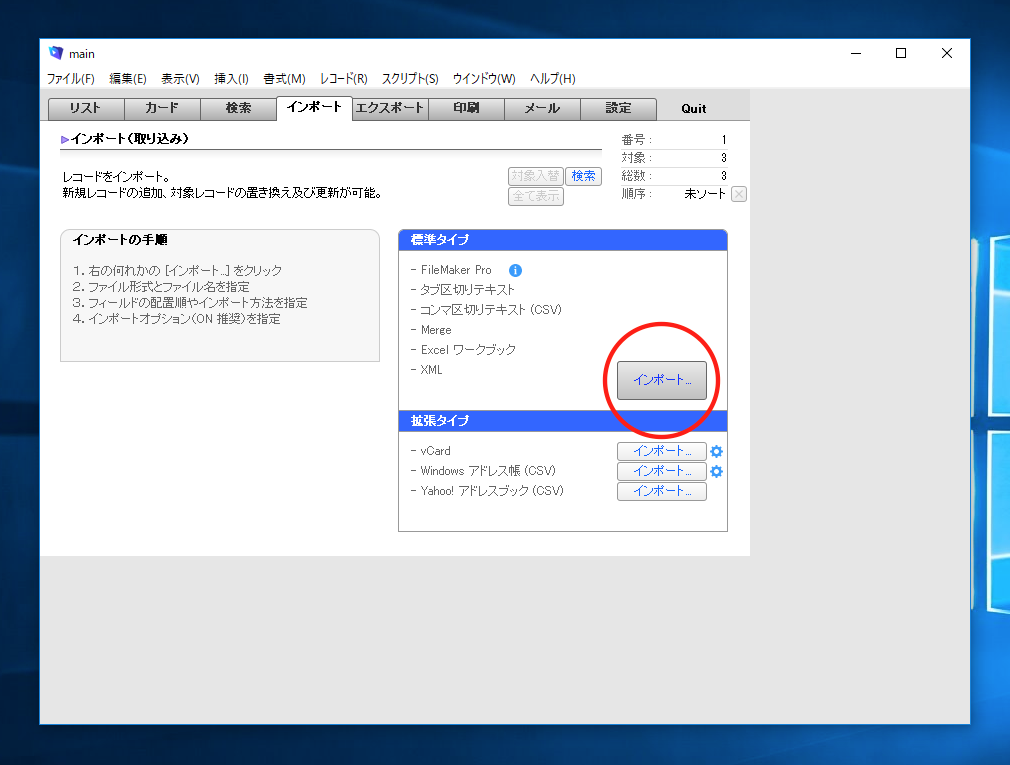This screenshot has height=765, width=1010.
Task: Open the カード tab
Action: pos(162,109)
